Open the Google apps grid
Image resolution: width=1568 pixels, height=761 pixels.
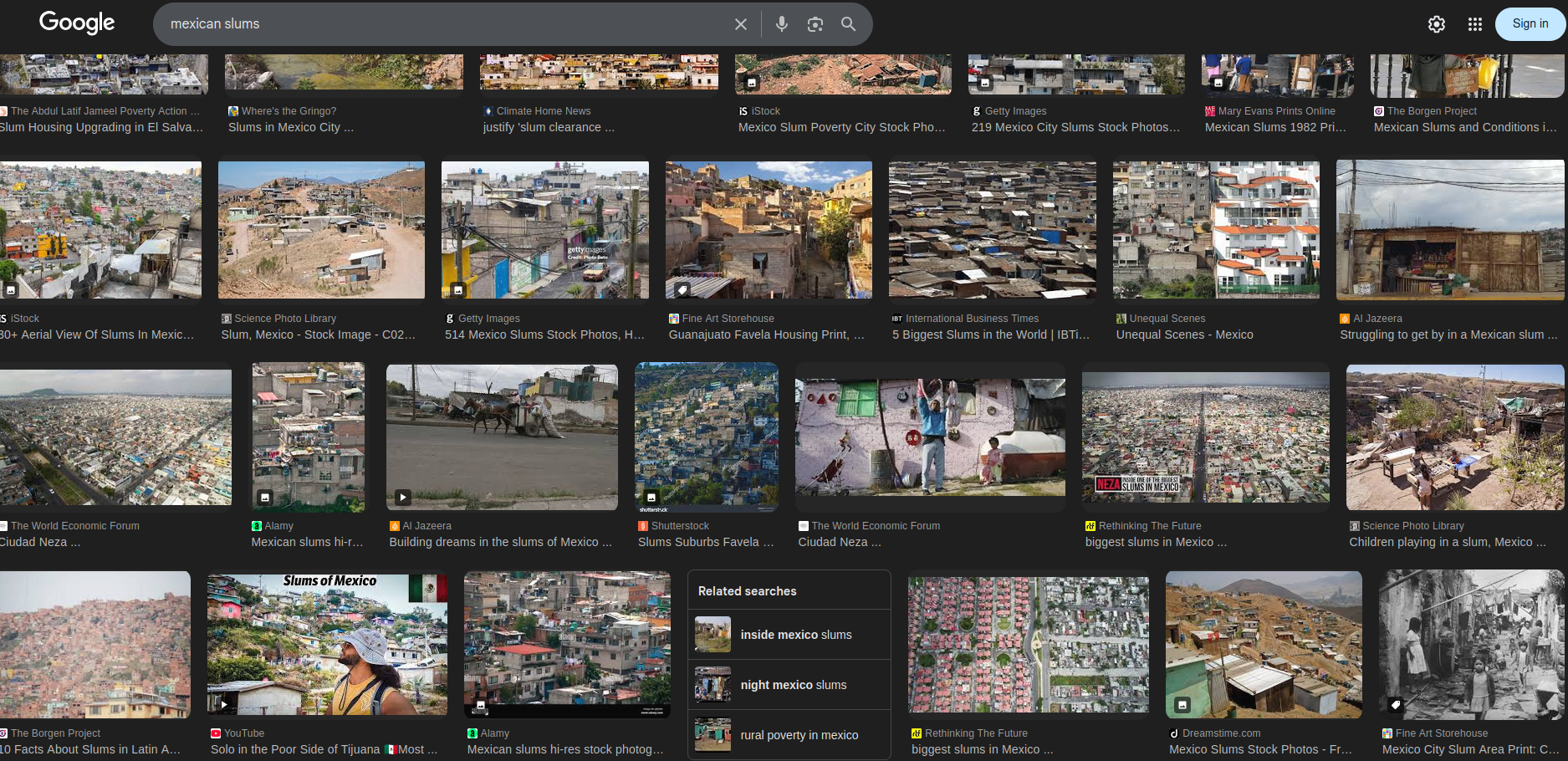[x=1475, y=24]
